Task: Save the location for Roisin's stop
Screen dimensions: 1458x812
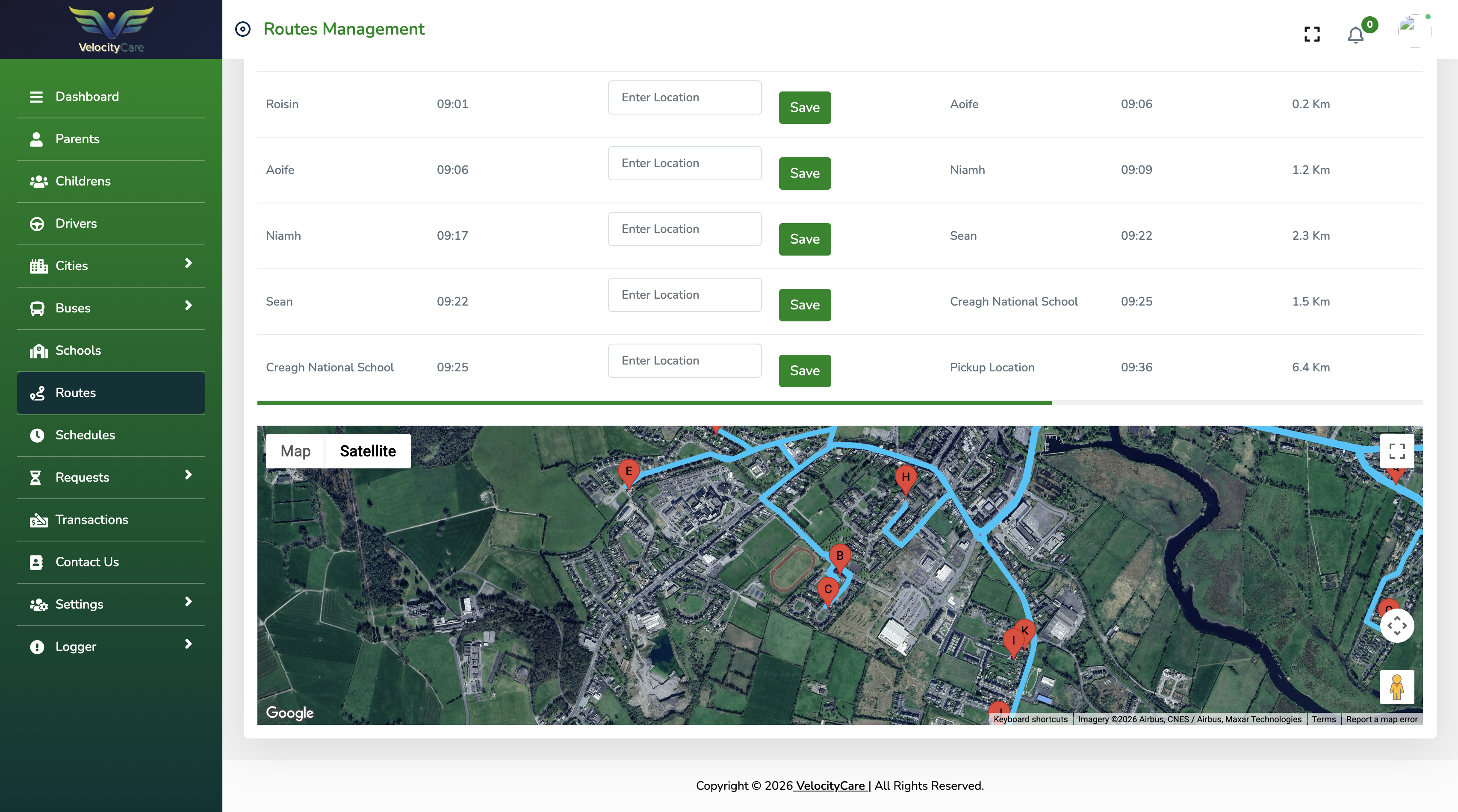Action: [x=804, y=108]
